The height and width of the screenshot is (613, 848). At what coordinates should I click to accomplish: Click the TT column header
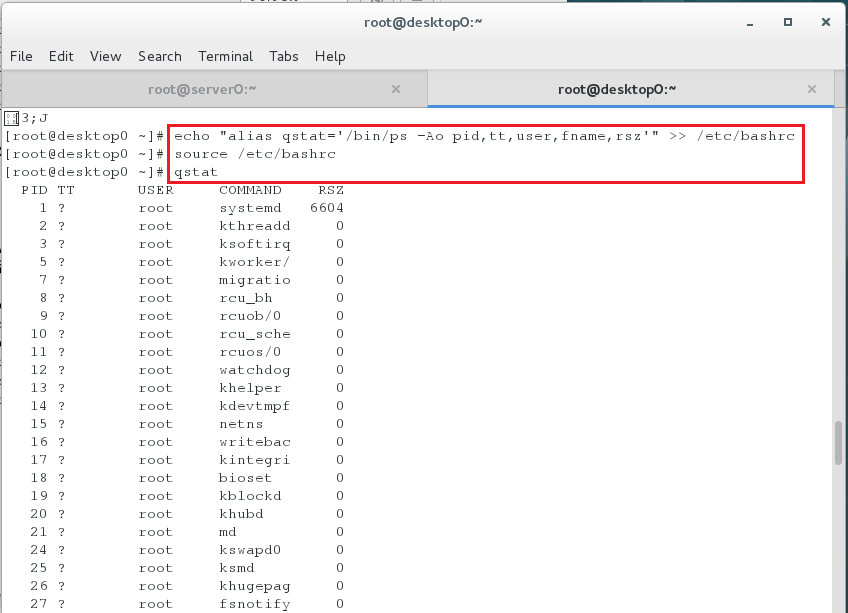tap(66, 190)
